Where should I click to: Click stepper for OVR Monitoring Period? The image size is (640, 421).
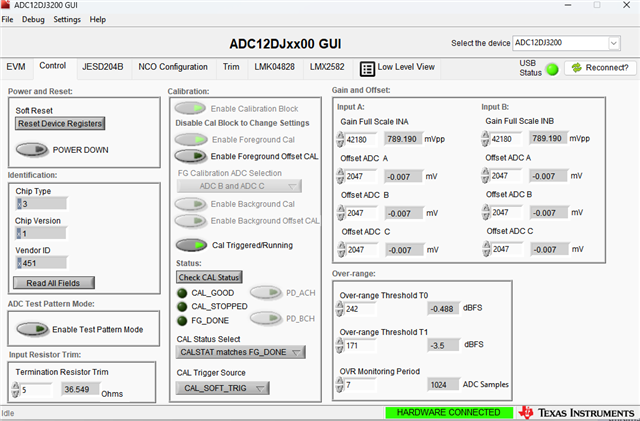[340, 385]
